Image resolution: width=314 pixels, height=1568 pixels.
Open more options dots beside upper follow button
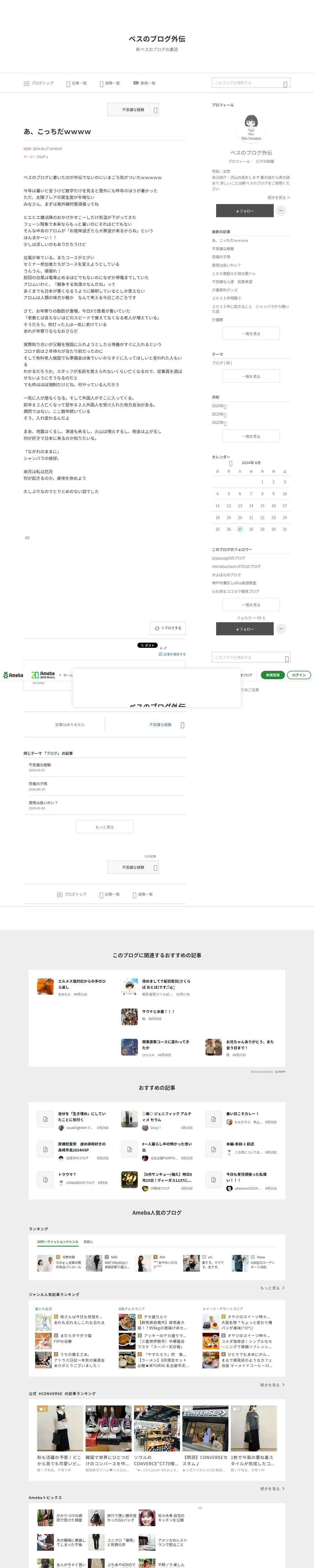point(281,211)
